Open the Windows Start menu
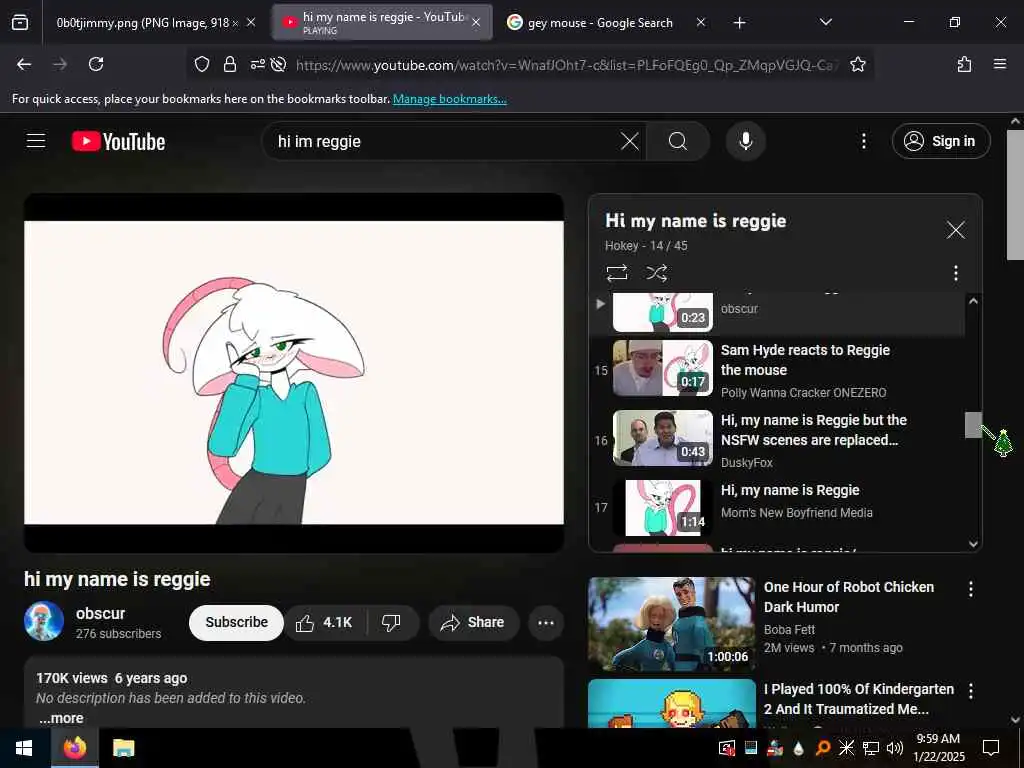Viewport: 1024px width, 768px height. (24, 748)
